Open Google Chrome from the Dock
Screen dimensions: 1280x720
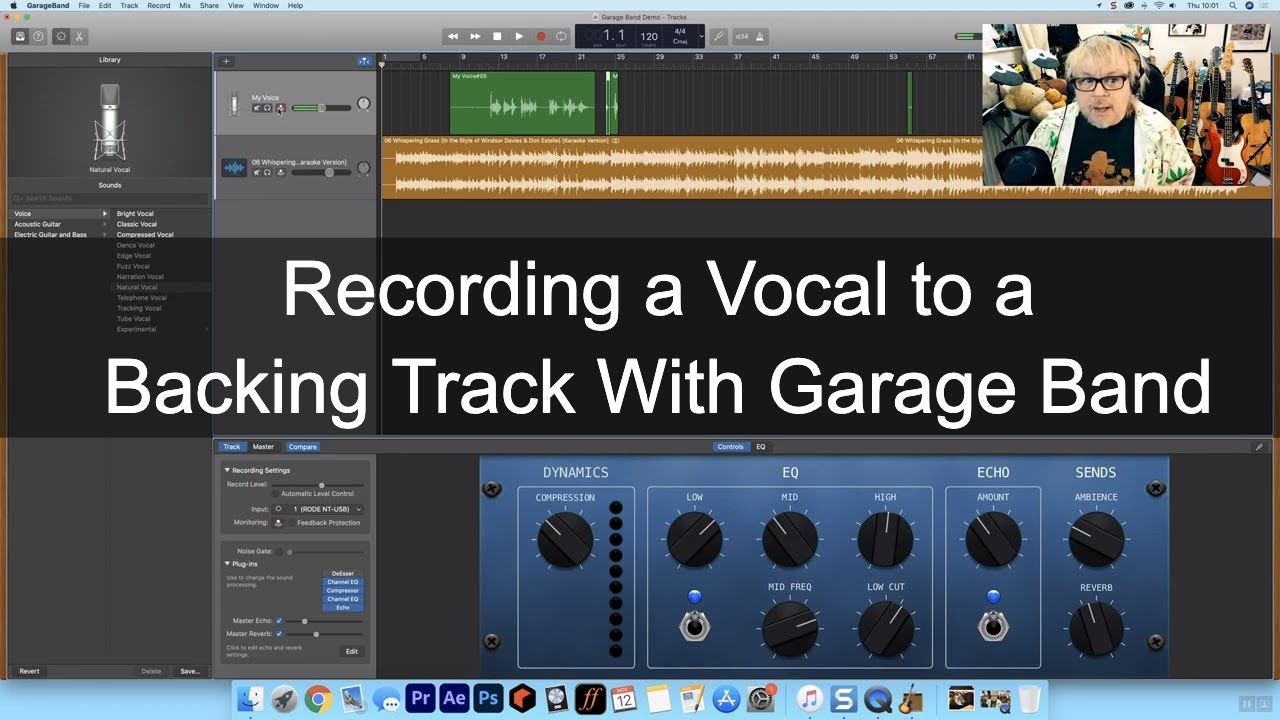click(x=318, y=698)
